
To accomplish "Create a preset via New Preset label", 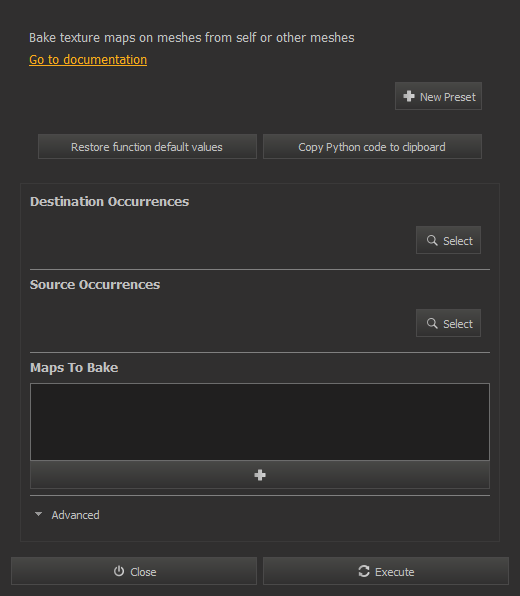I will point(447,97).
